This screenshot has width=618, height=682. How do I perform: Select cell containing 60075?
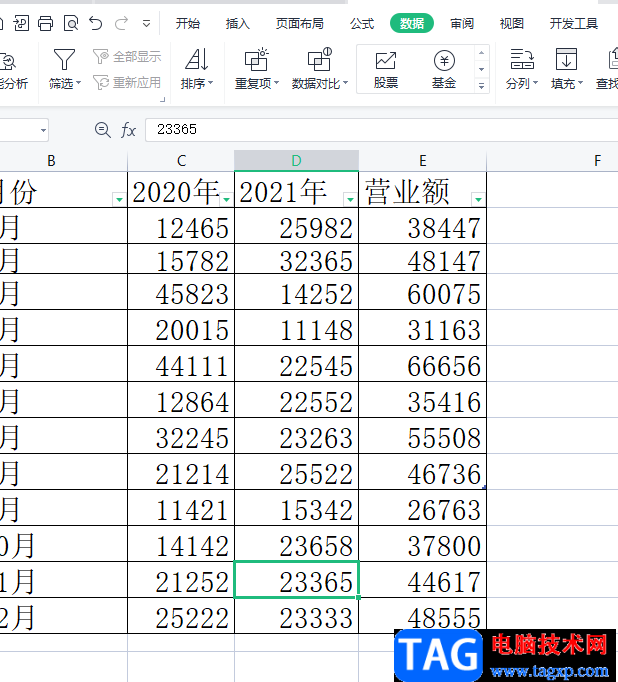coord(422,292)
